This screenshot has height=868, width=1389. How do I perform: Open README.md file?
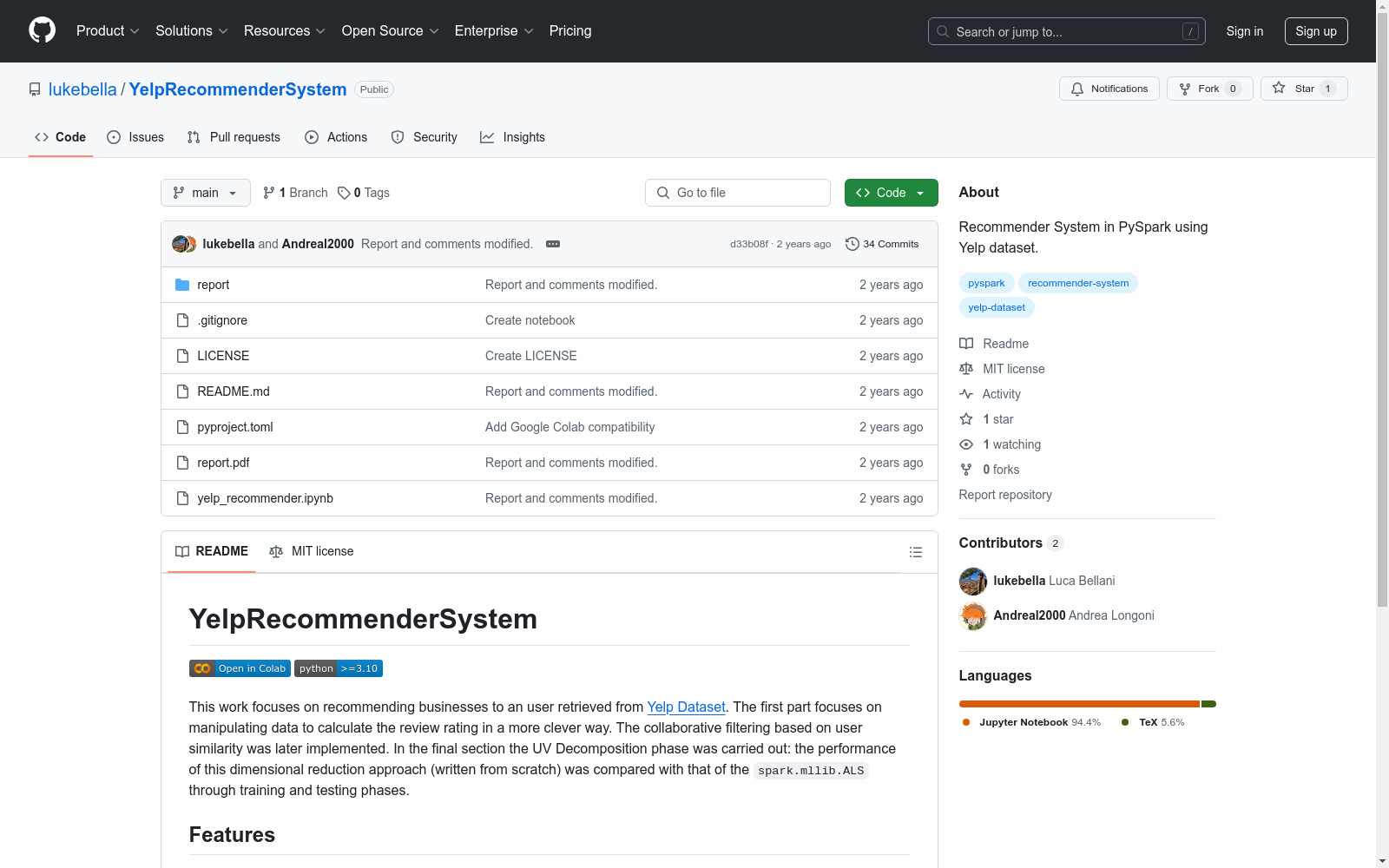(234, 391)
